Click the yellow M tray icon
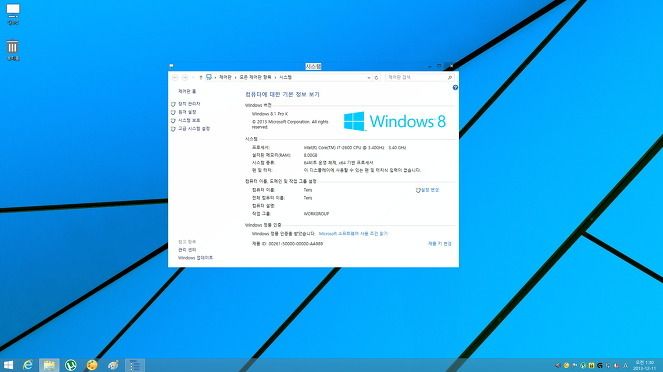663x372 pixels. tap(591, 365)
